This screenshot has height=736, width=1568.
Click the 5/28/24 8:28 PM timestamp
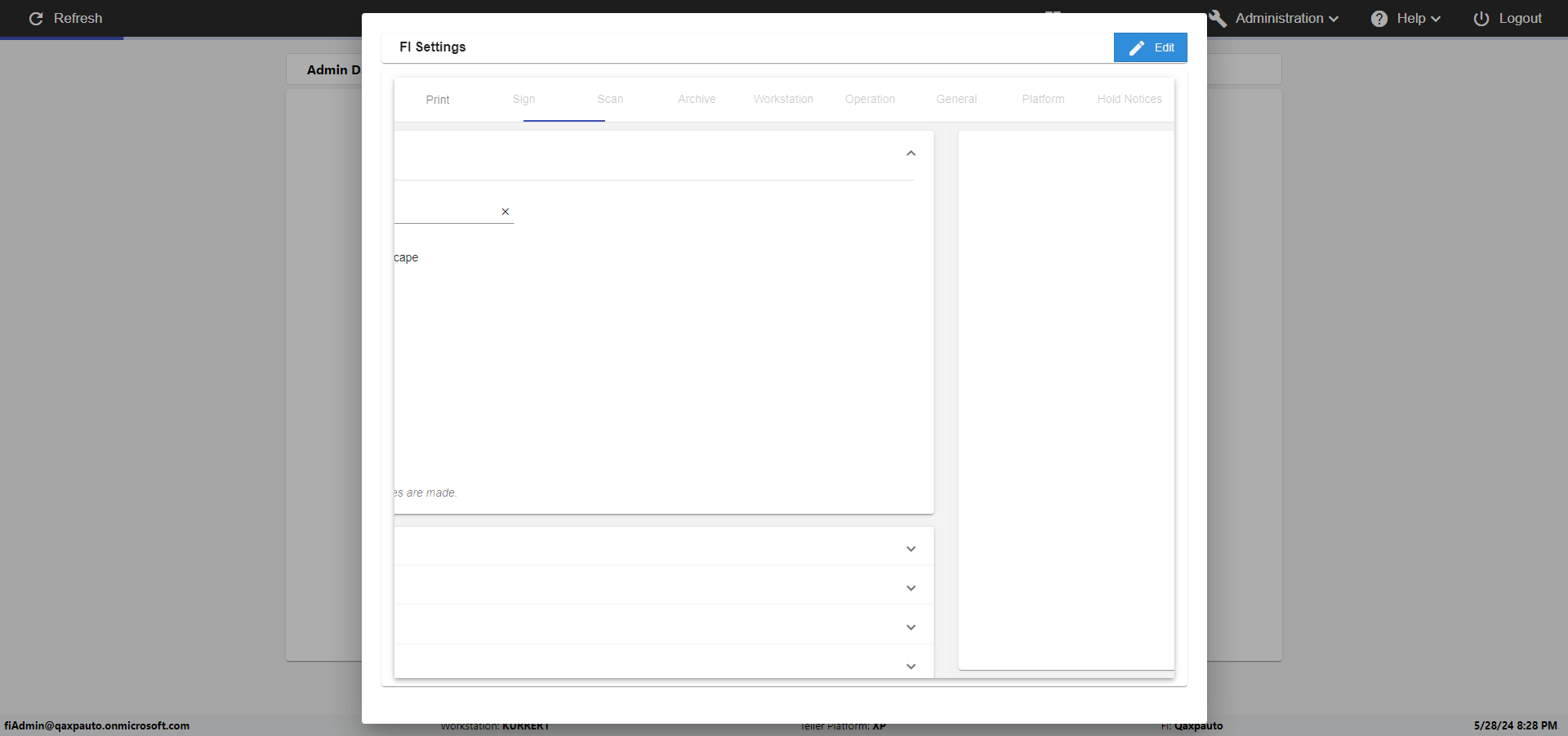[1515, 725]
